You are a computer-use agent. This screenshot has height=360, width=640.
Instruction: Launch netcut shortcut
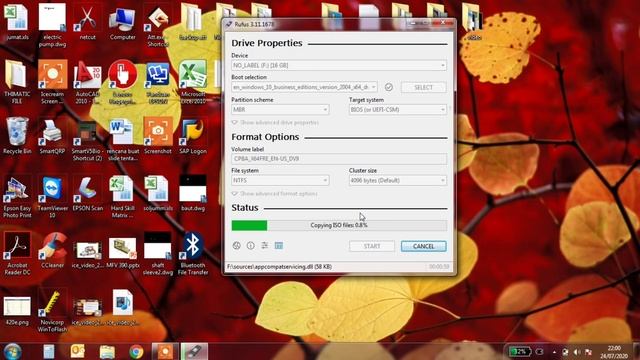[x=87, y=23]
